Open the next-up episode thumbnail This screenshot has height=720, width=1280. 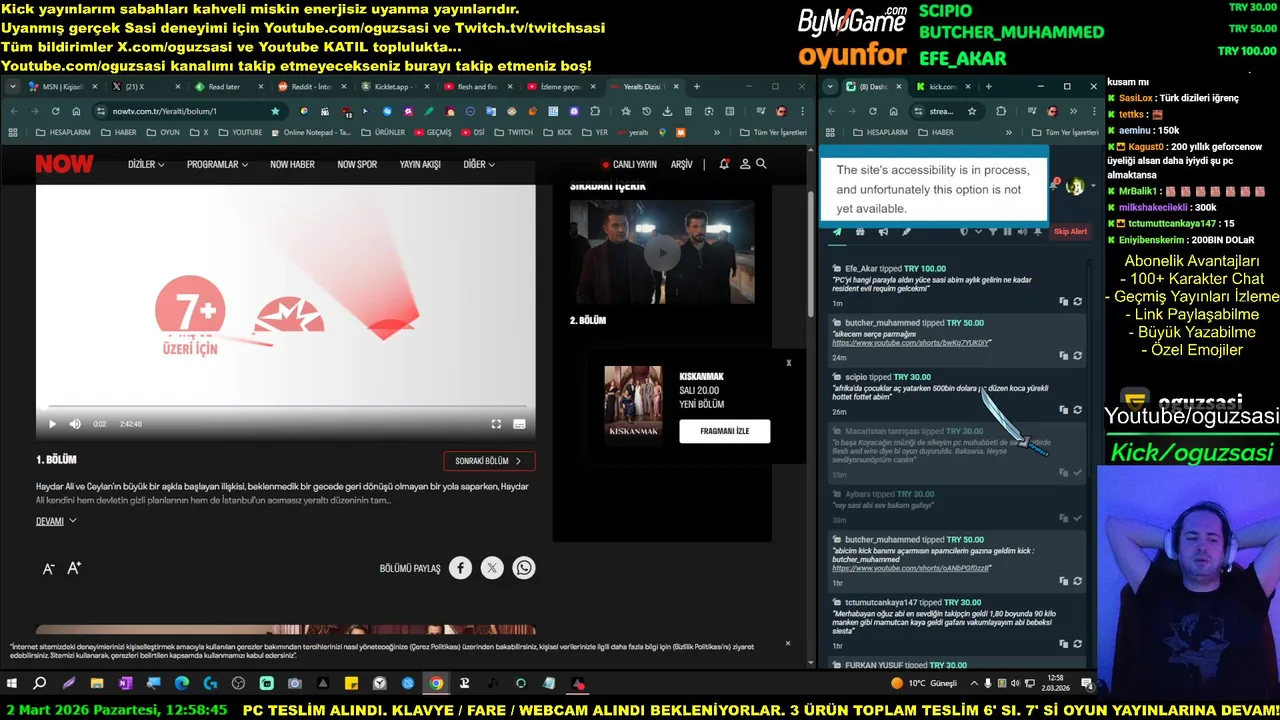coord(662,252)
